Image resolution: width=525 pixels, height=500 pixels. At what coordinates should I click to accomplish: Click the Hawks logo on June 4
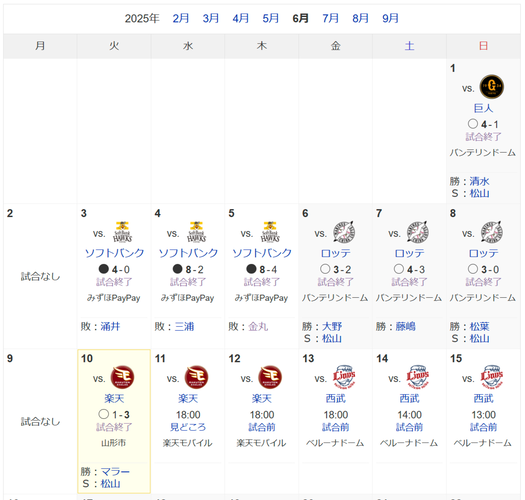click(197, 232)
